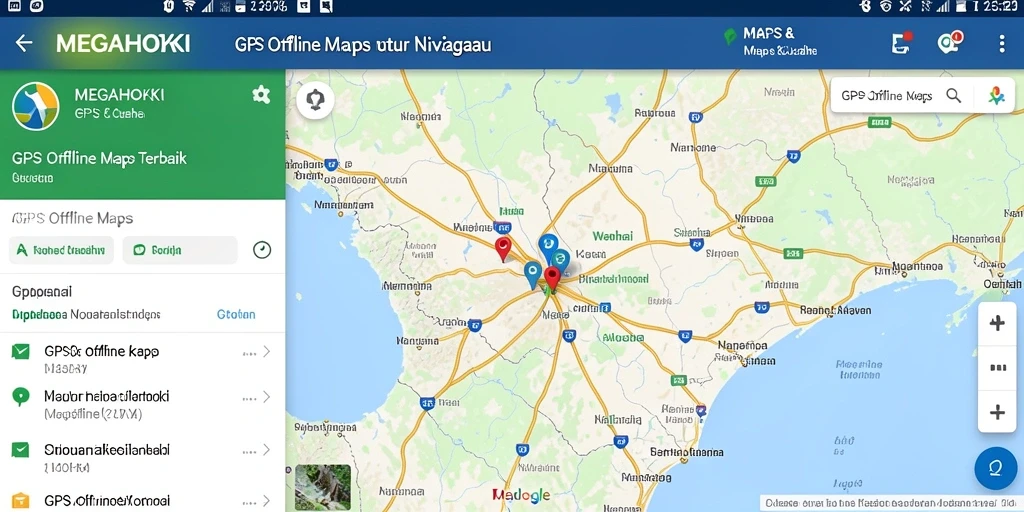The image size is (1024, 512).
Task: Click the envelope icon of GPSOc offline kapp
Action: (21, 352)
